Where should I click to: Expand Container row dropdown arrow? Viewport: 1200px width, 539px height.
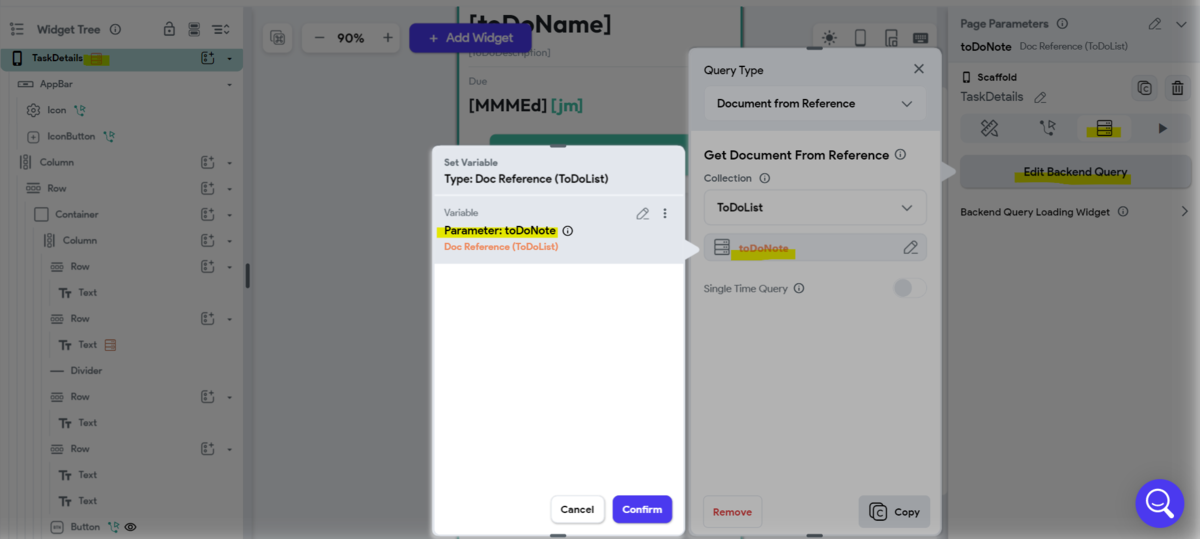tap(229, 215)
